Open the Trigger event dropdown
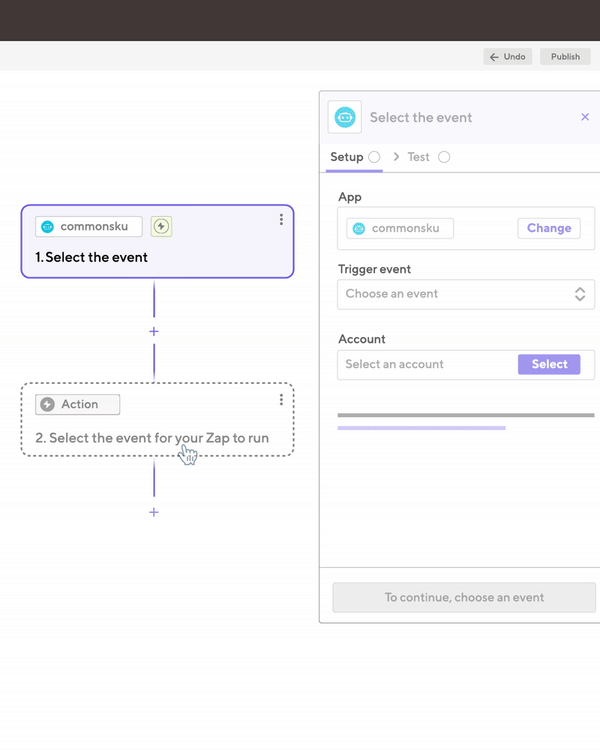The width and height of the screenshot is (600, 750). coord(456,294)
